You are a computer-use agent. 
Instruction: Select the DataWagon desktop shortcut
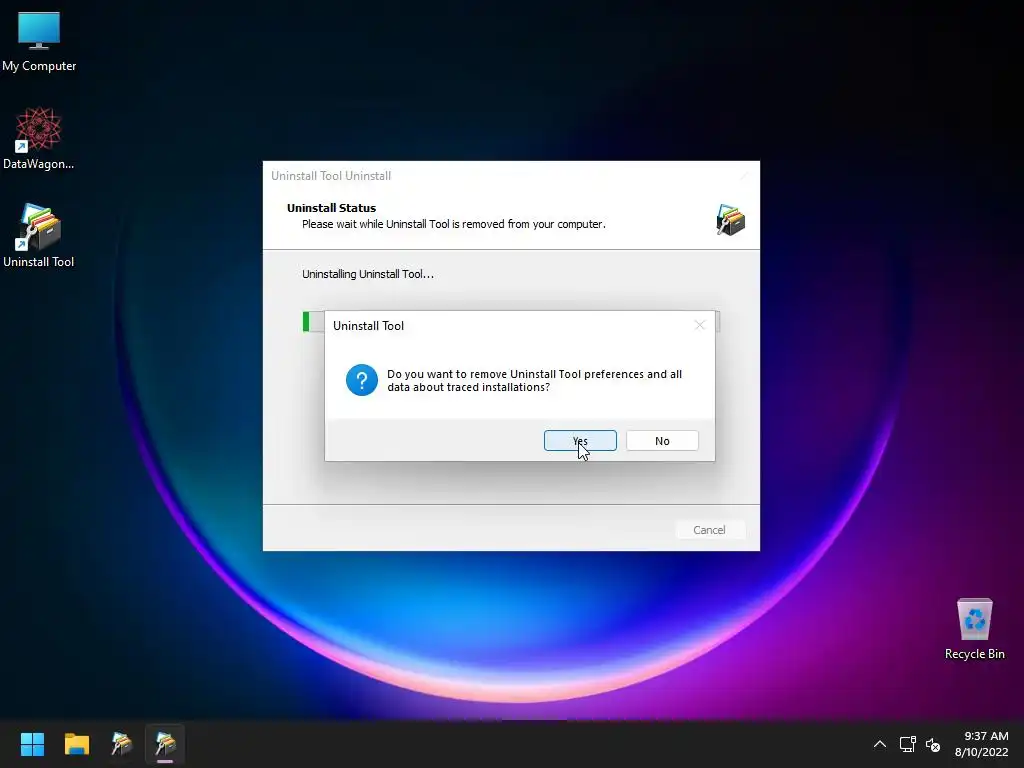tap(39, 138)
